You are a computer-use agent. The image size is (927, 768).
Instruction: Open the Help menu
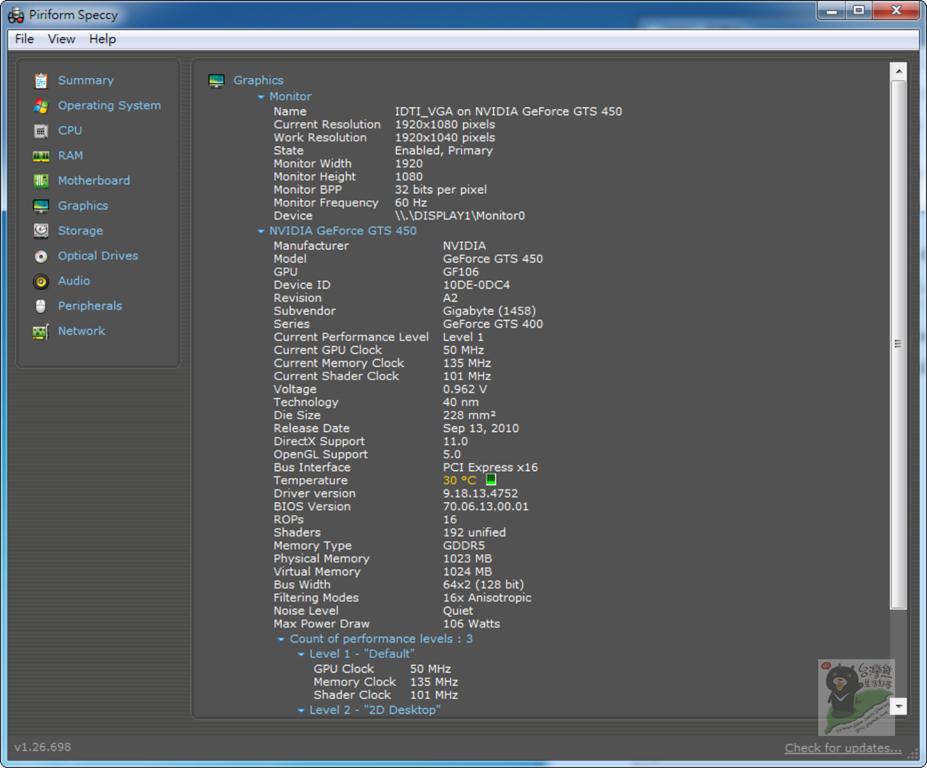coord(102,39)
